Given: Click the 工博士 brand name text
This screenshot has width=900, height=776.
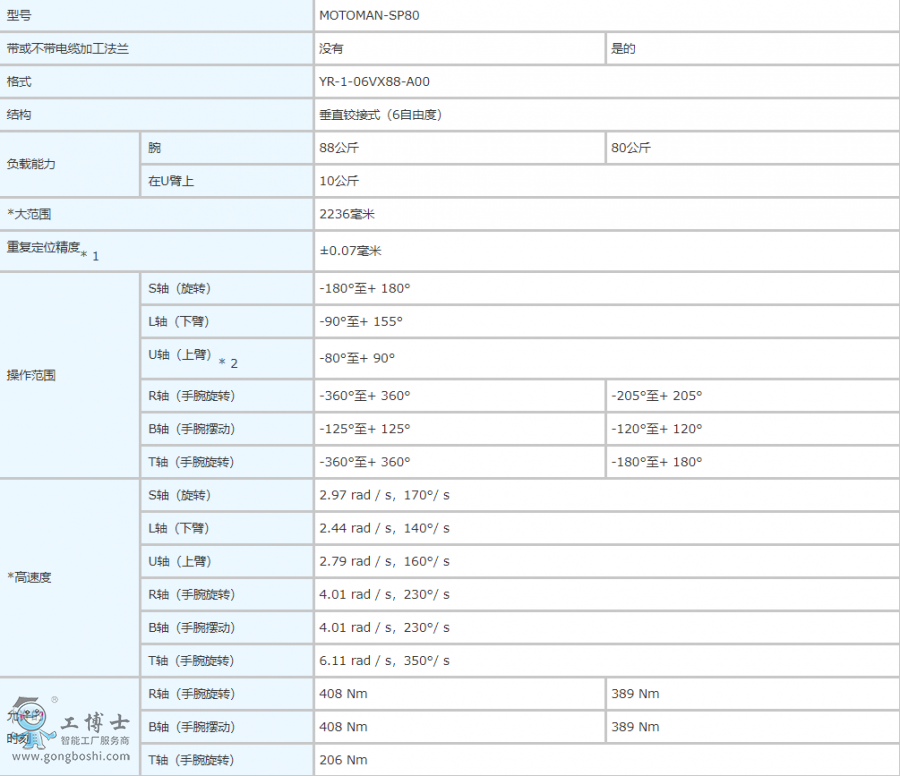Looking at the screenshot, I should click(x=95, y=722).
